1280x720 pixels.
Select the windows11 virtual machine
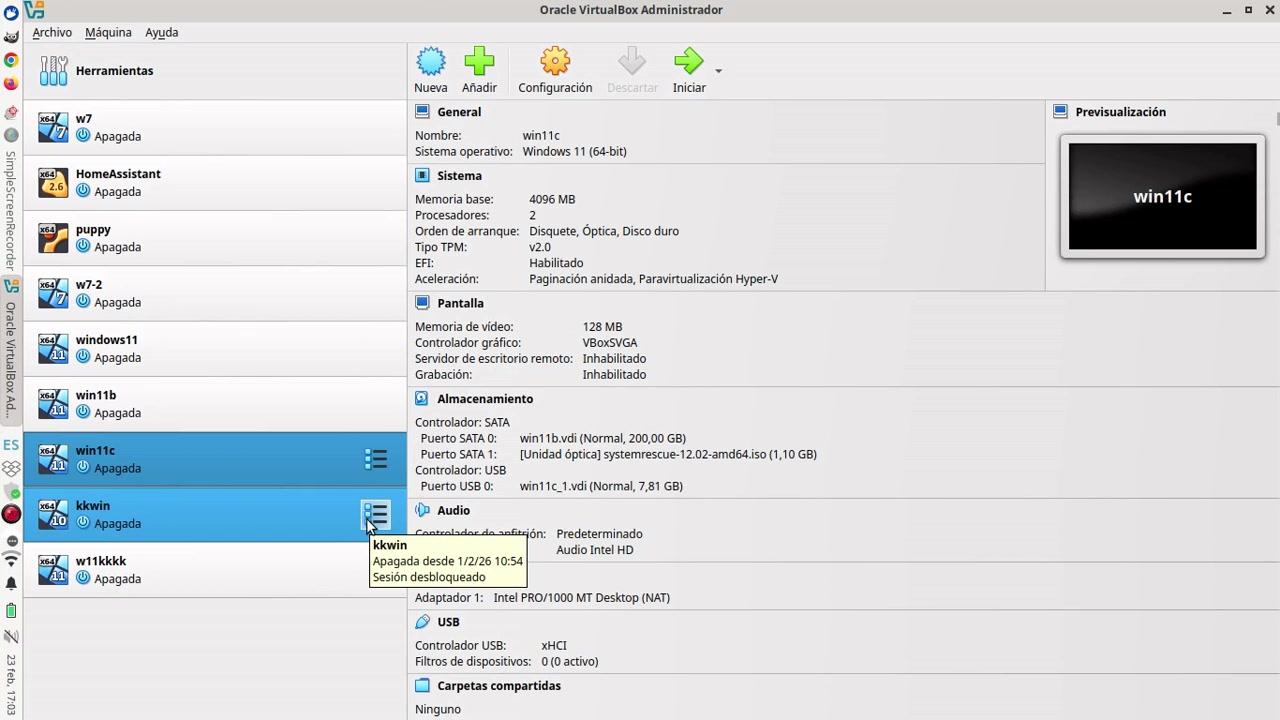215,348
